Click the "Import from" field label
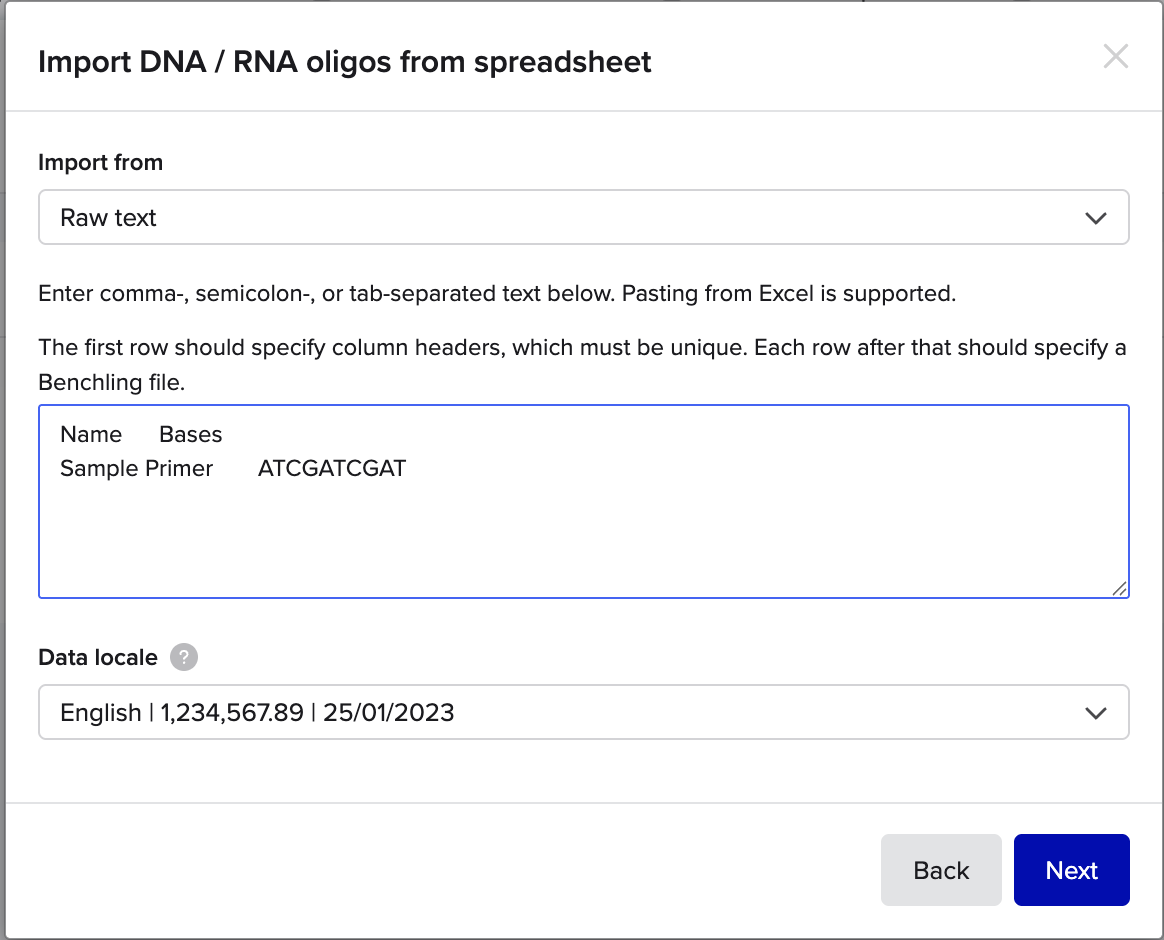The image size is (1164, 940). tap(100, 162)
